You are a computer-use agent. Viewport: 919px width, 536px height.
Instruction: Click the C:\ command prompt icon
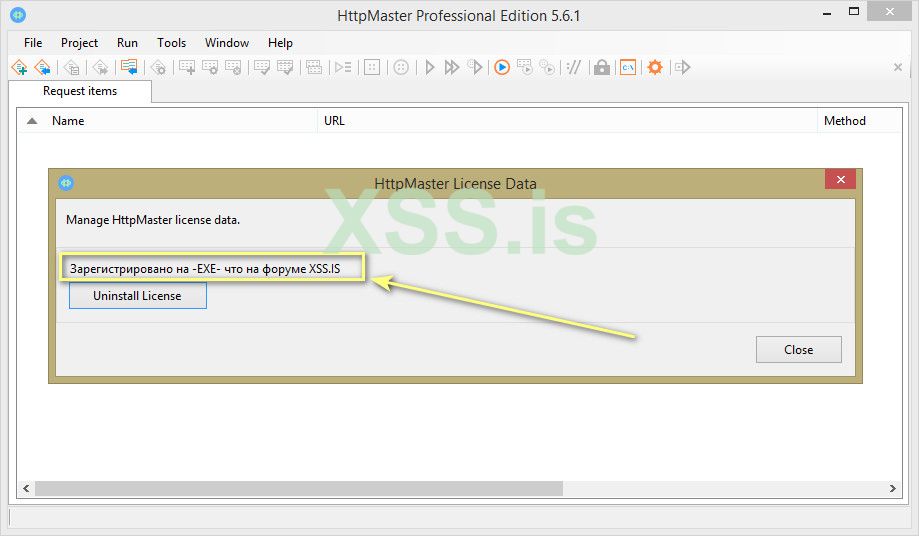pyautogui.click(x=628, y=67)
